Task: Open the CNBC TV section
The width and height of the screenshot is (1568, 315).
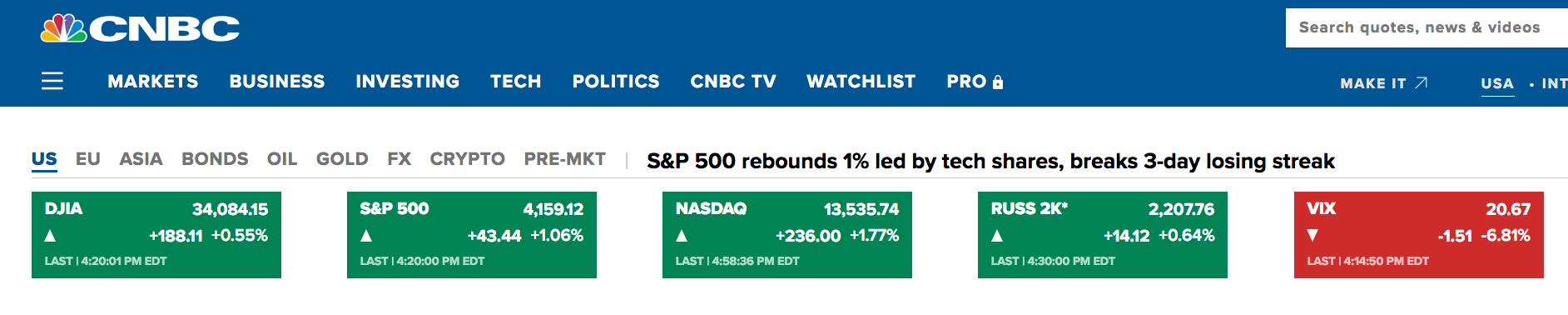Action: pyautogui.click(x=733, y=82)
